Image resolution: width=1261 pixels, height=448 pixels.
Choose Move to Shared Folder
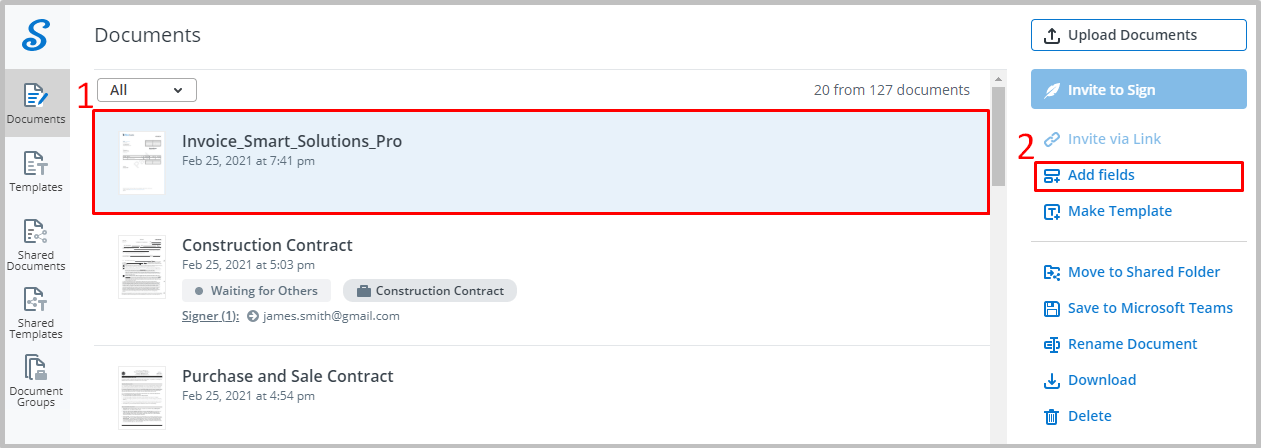coord(1132,272)
